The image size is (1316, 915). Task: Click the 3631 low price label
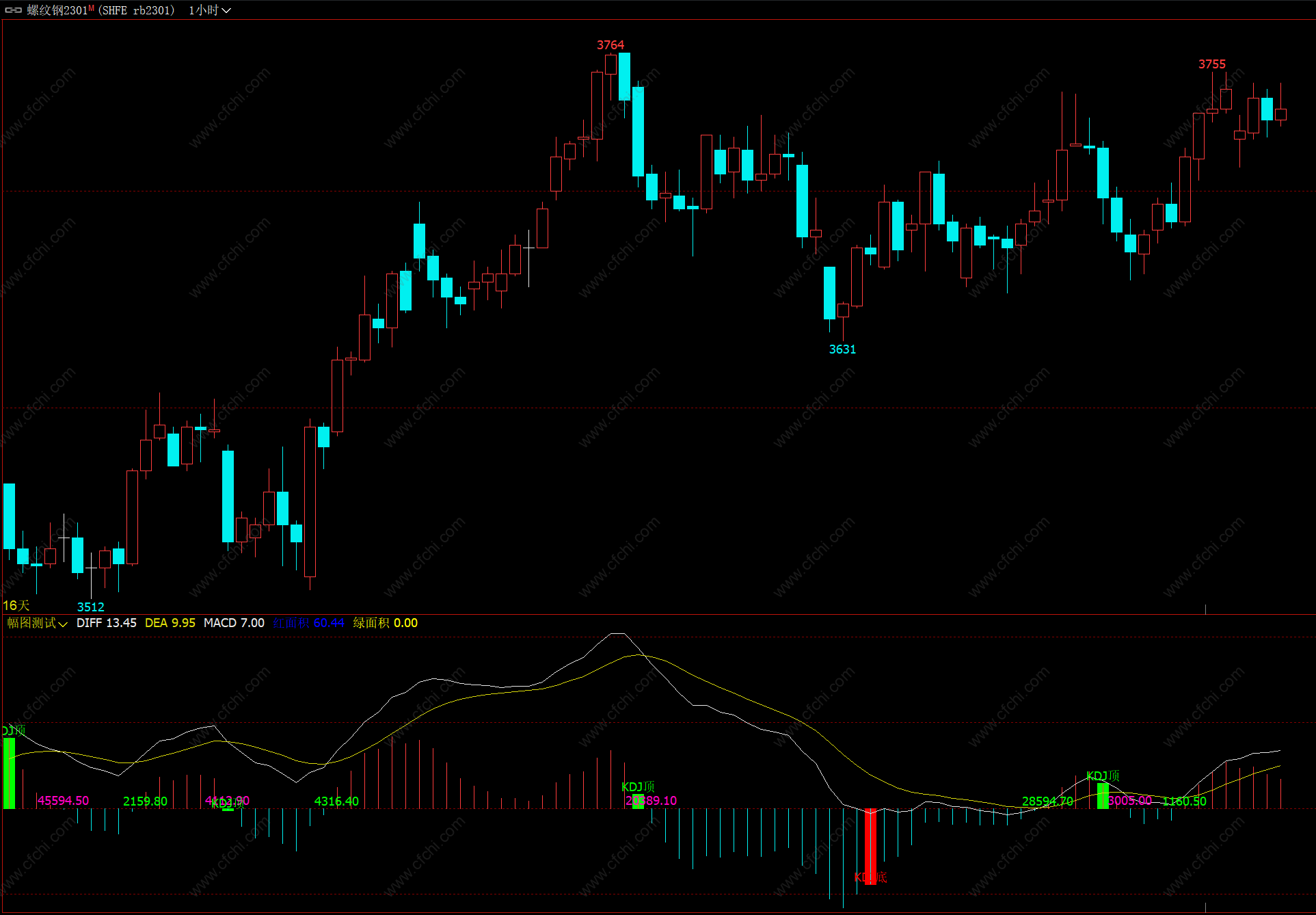point(842,349)
